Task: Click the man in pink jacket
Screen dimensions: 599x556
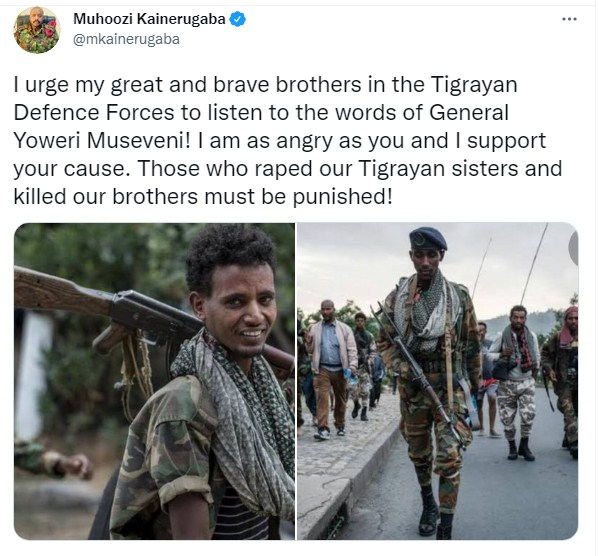Action: (330, 369)
